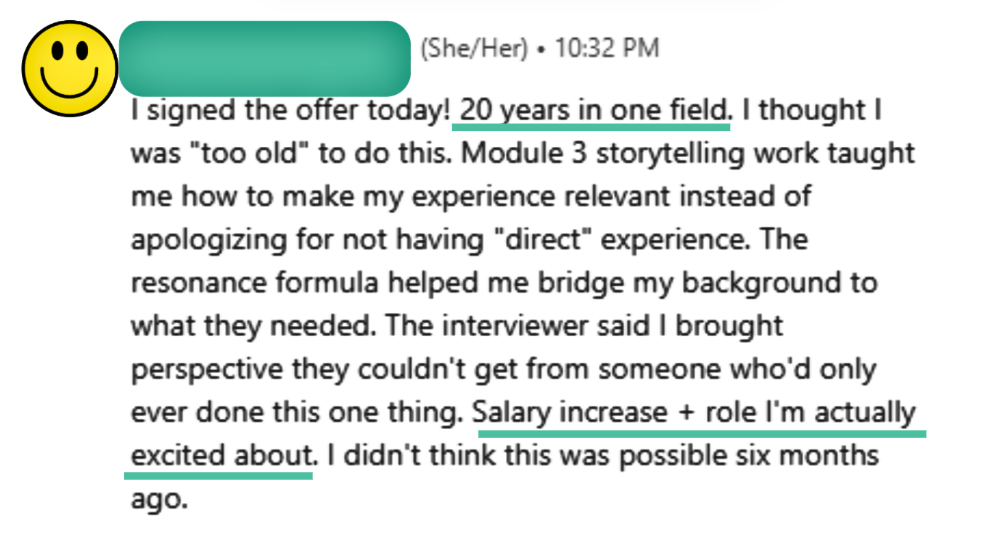The width and height of the screenshot is (1000, 540).
Task: Click the final word "ago."
Action: tap(158, 499)
